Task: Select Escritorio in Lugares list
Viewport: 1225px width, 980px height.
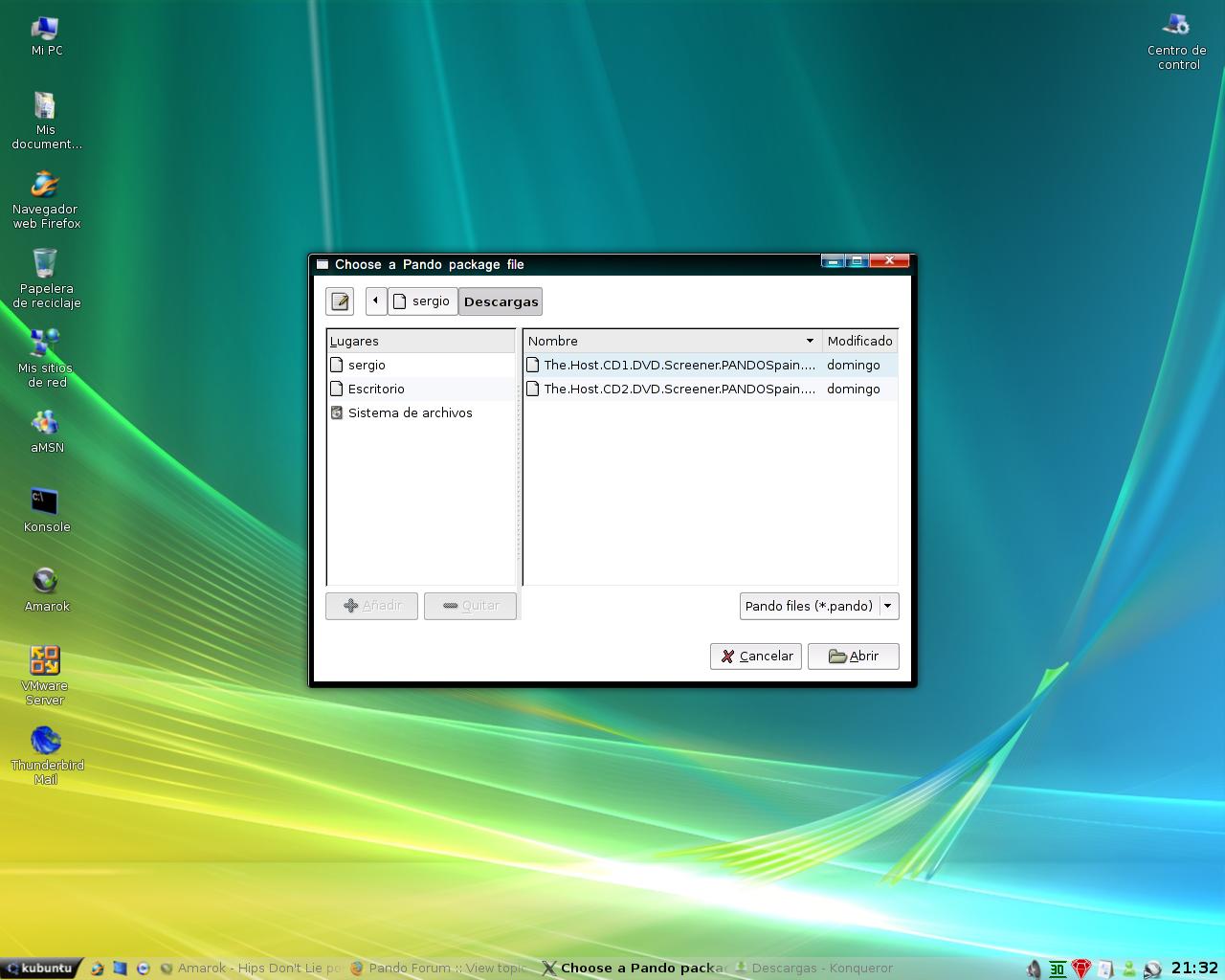Action: (420, 389)
